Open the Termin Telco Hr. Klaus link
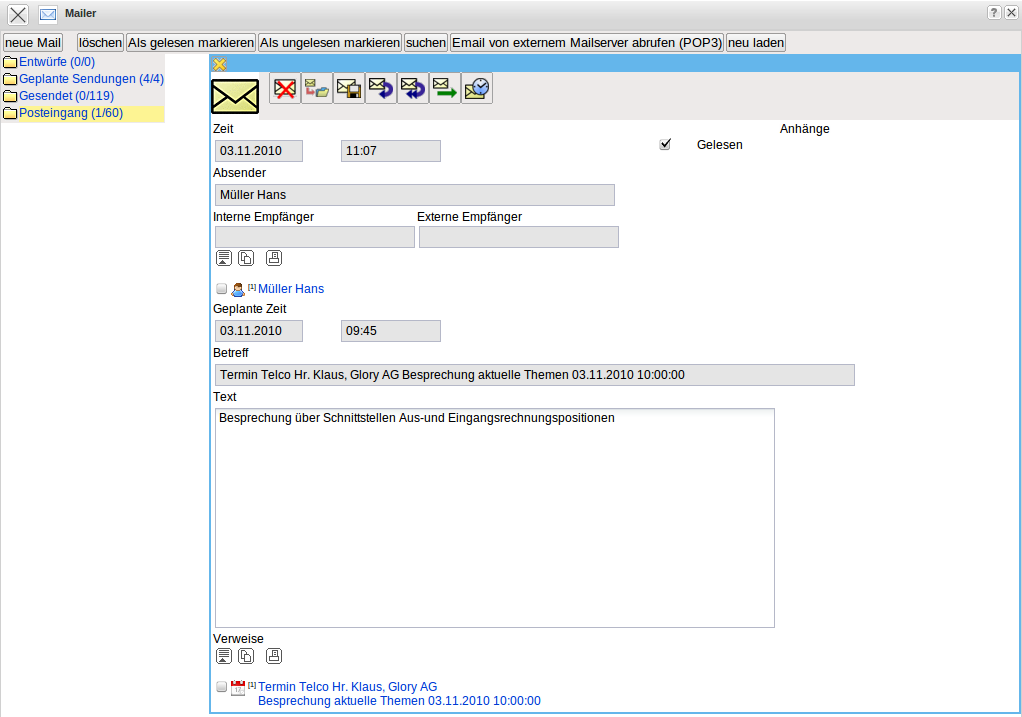This screenshot has height=717, width=1022. pyautogui.click(x=347, y=687)
